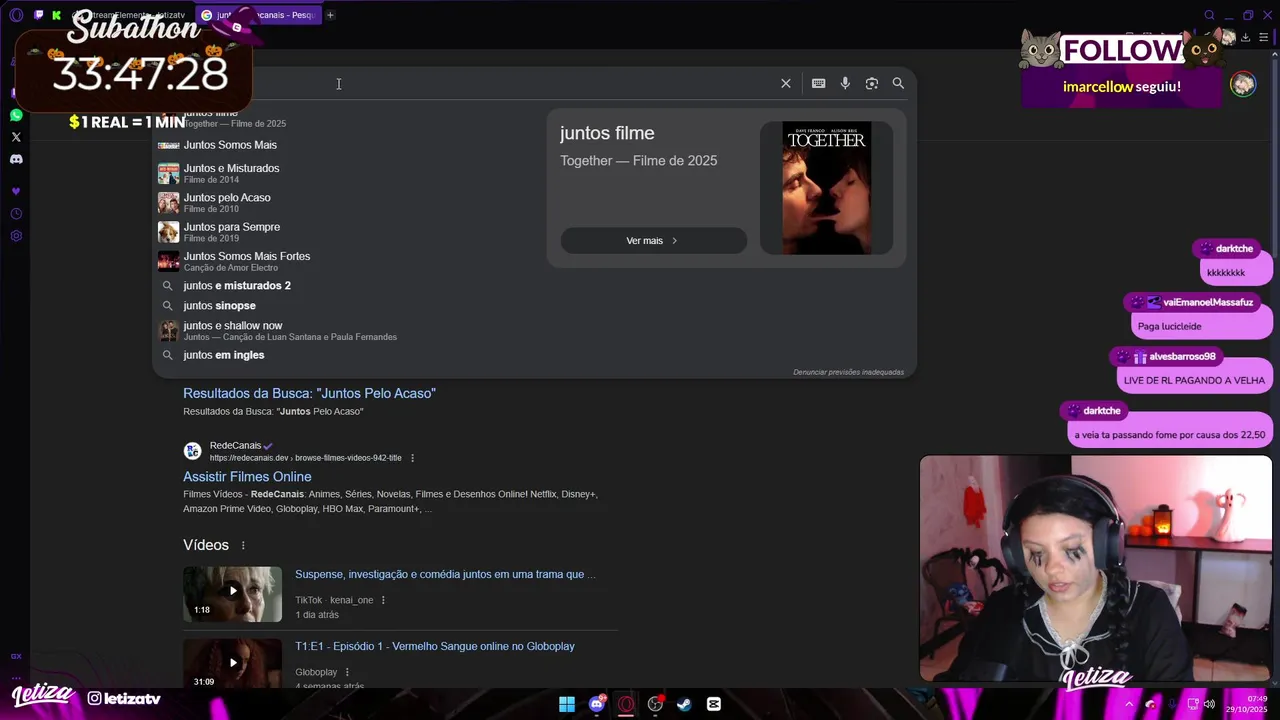Clear the Google search box
Screen dimensions: 1280x720
786,84
